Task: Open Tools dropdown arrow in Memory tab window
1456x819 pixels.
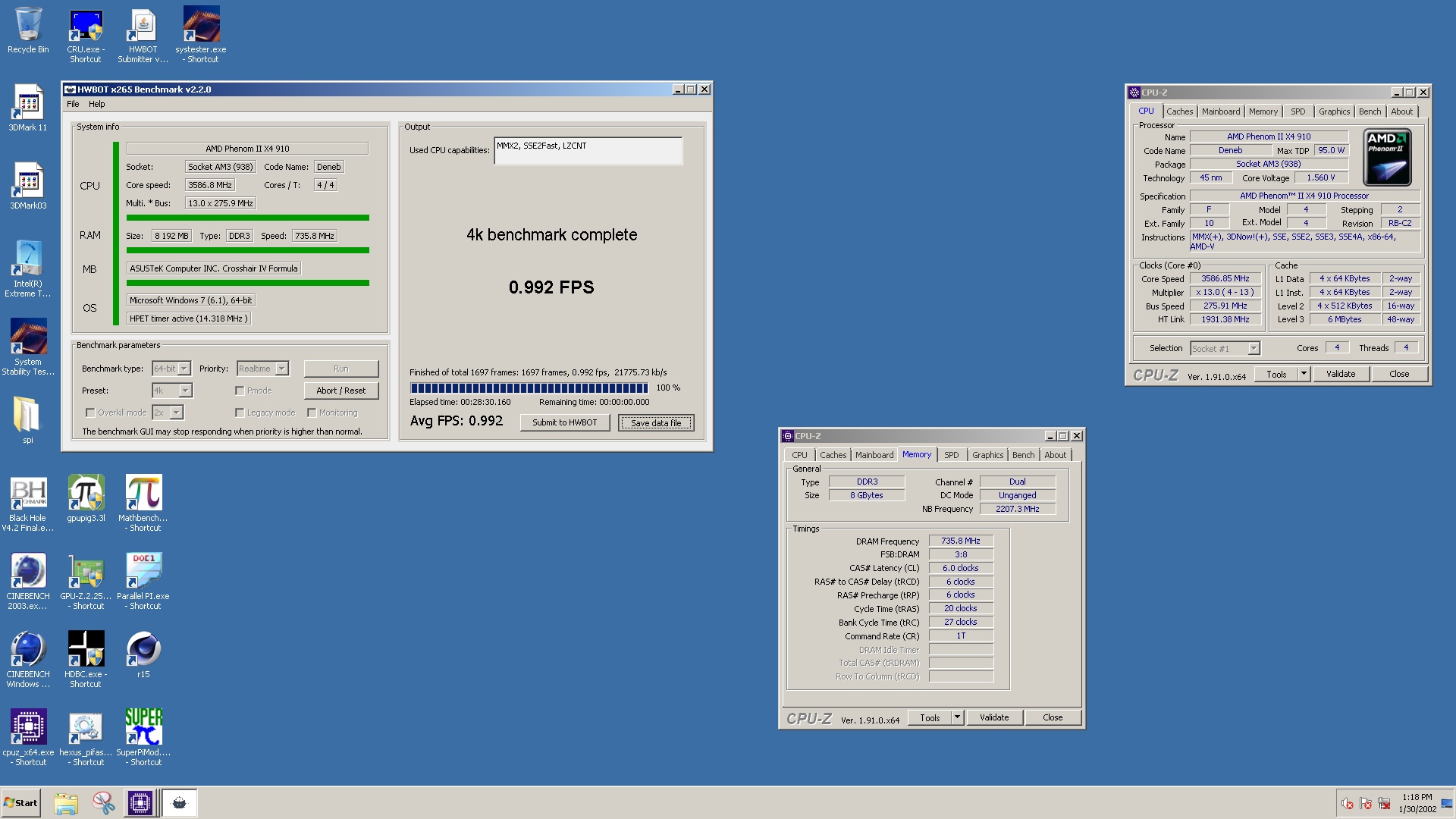Action: click(957, 717)
